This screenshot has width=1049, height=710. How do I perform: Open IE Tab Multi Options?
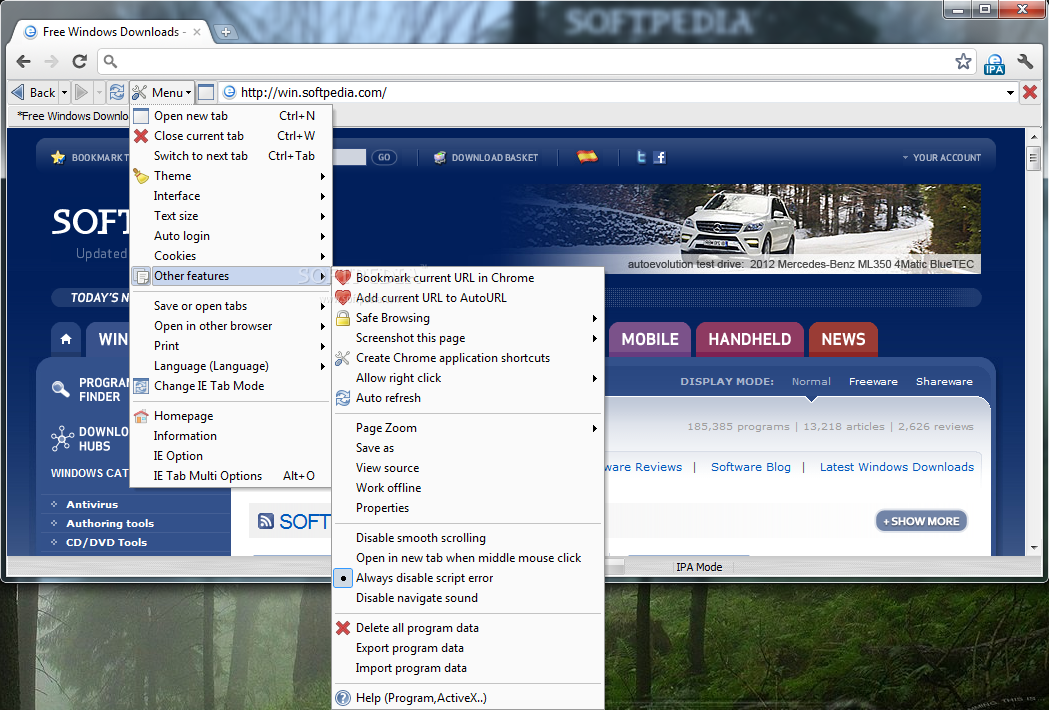231,476
